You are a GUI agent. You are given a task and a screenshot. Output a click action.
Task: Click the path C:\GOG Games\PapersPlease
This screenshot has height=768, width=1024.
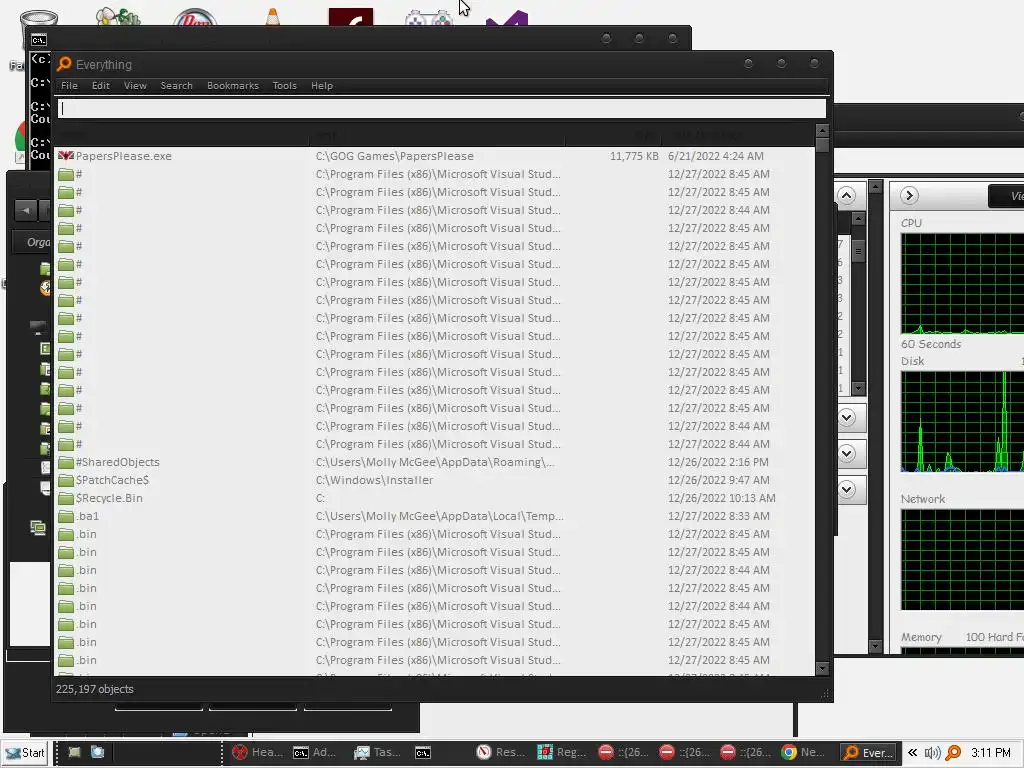coord(394,156)
